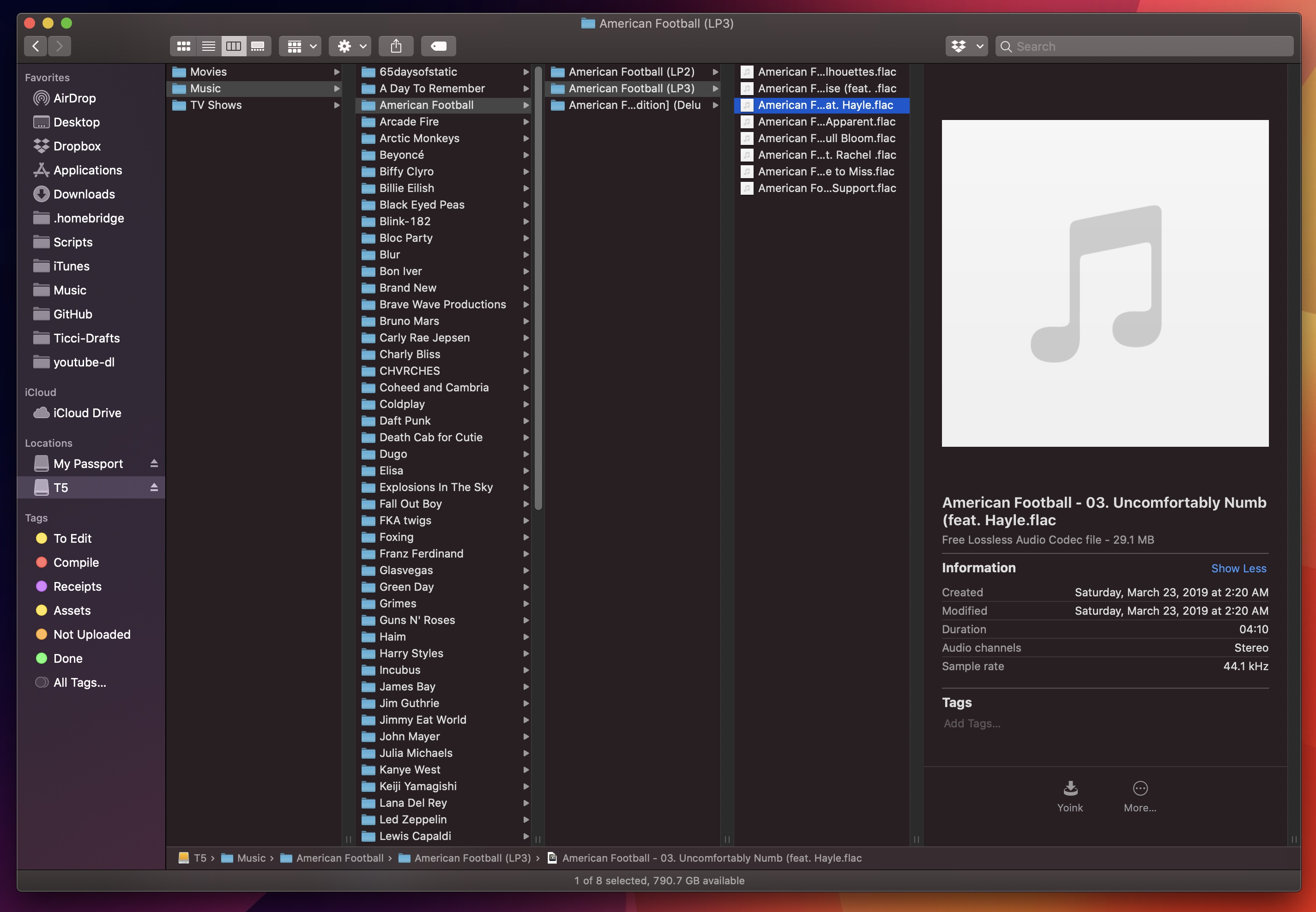Expand the Daft Punk folder arrow

click(526, 421)
